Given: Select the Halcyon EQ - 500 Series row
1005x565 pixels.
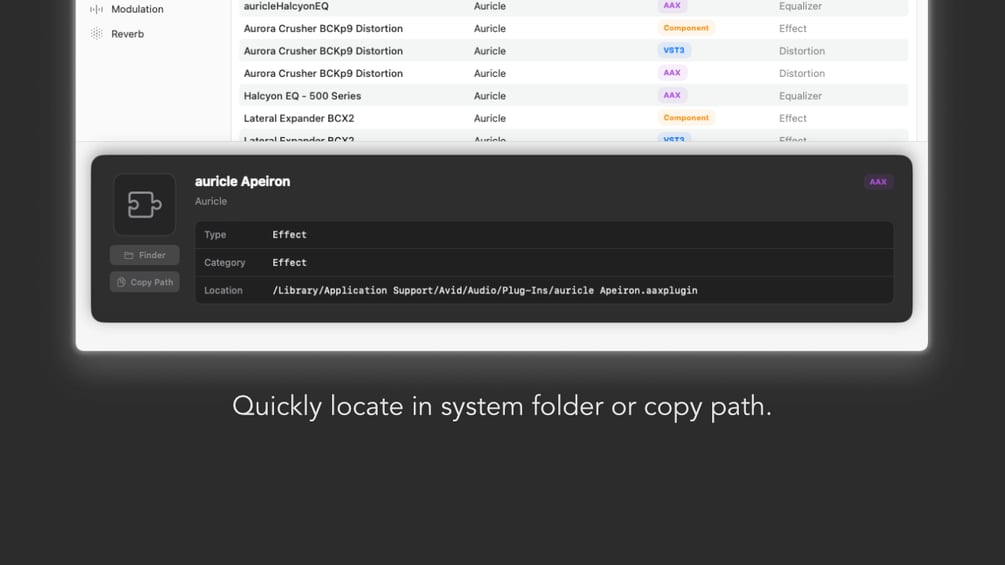Looking at the screenshot, I should point(574,95).
